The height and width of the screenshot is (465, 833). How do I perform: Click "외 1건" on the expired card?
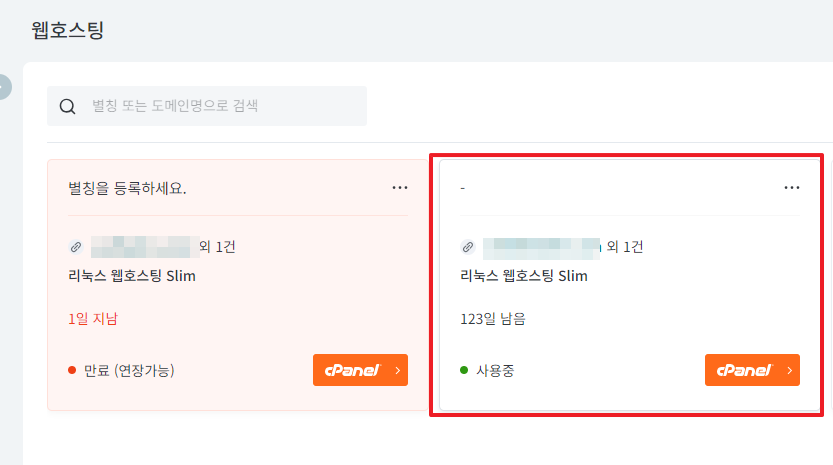pos(217,246)
